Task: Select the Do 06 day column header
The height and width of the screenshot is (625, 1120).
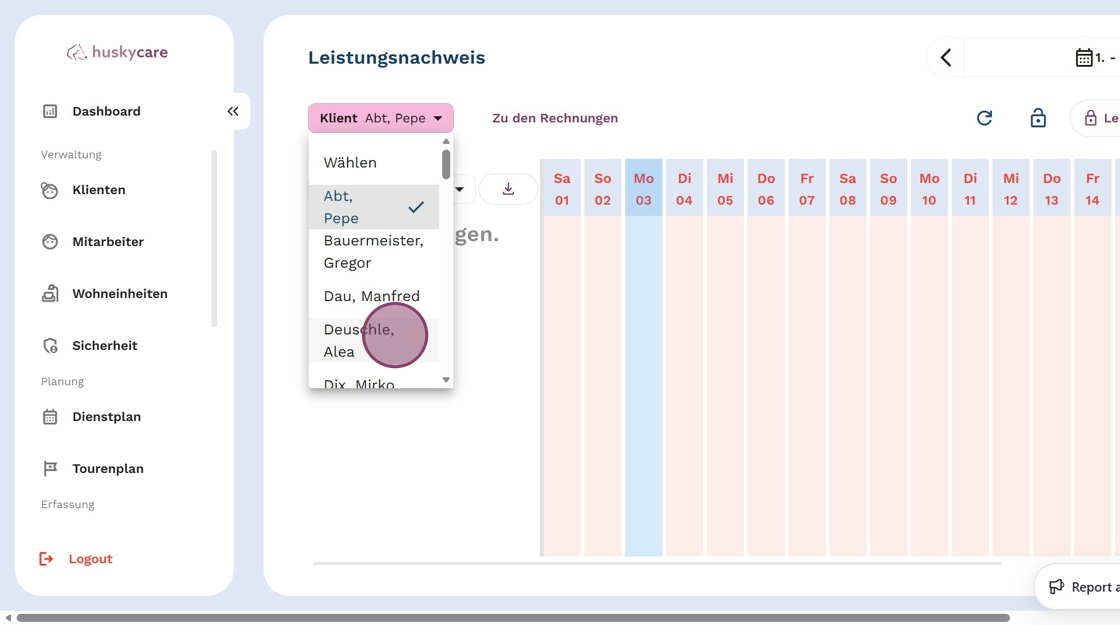Action: [x=766, y=189]
